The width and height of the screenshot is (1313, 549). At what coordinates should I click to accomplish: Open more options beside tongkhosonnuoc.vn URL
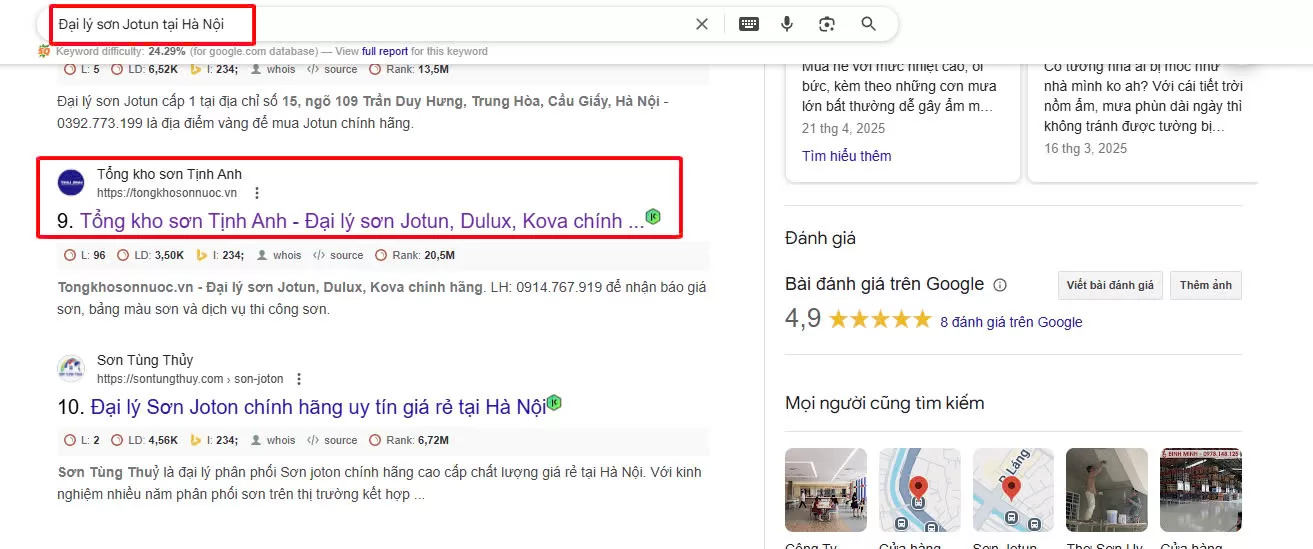(257, 193)
